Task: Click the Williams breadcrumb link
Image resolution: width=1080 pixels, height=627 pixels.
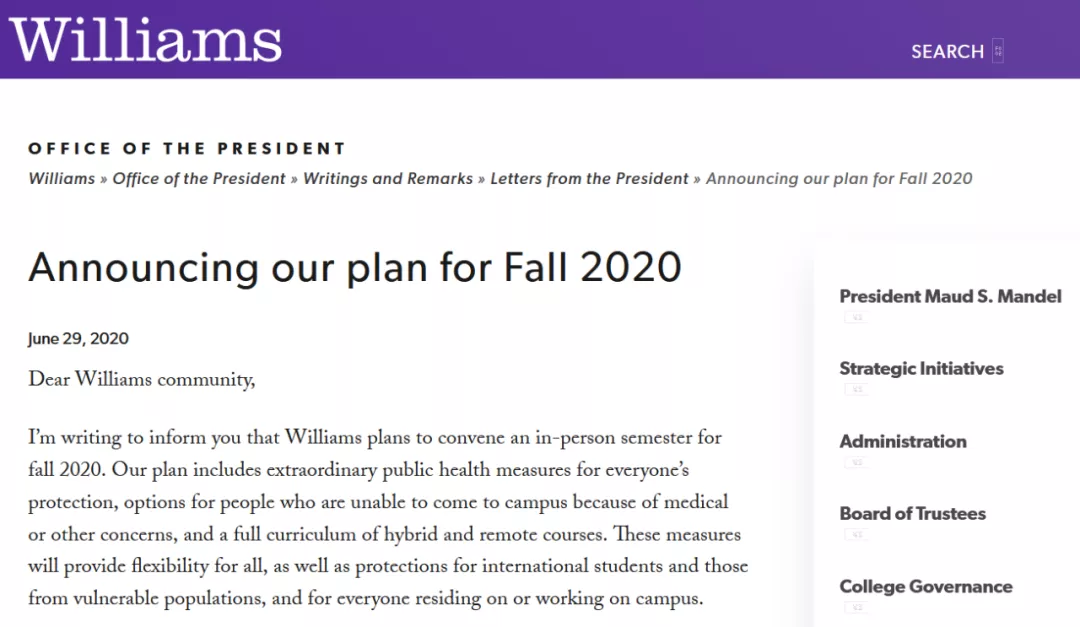Action: pos(61,179)
